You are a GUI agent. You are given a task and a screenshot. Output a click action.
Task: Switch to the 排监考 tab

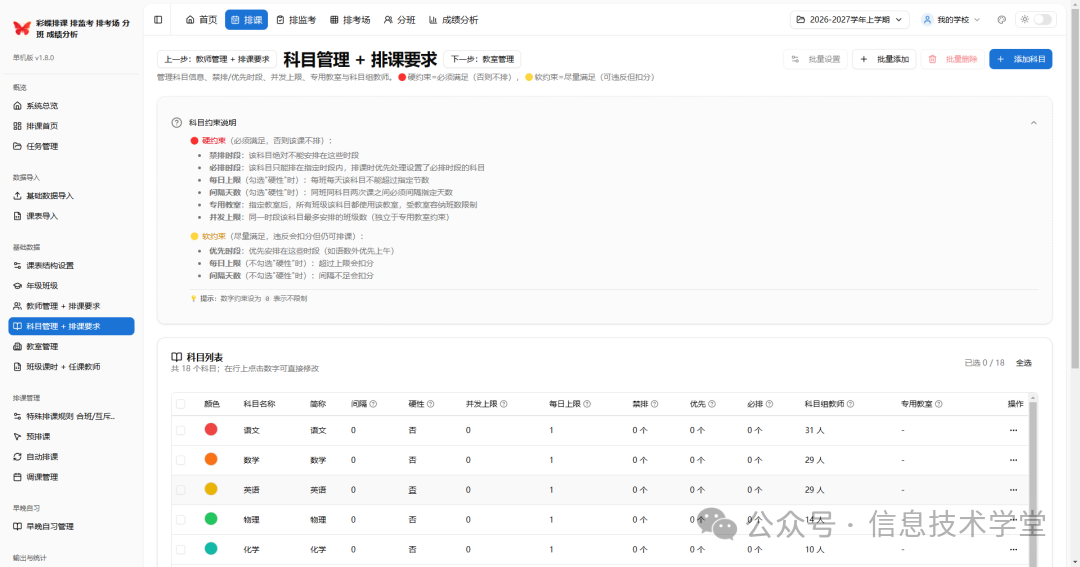pos(296,20)
